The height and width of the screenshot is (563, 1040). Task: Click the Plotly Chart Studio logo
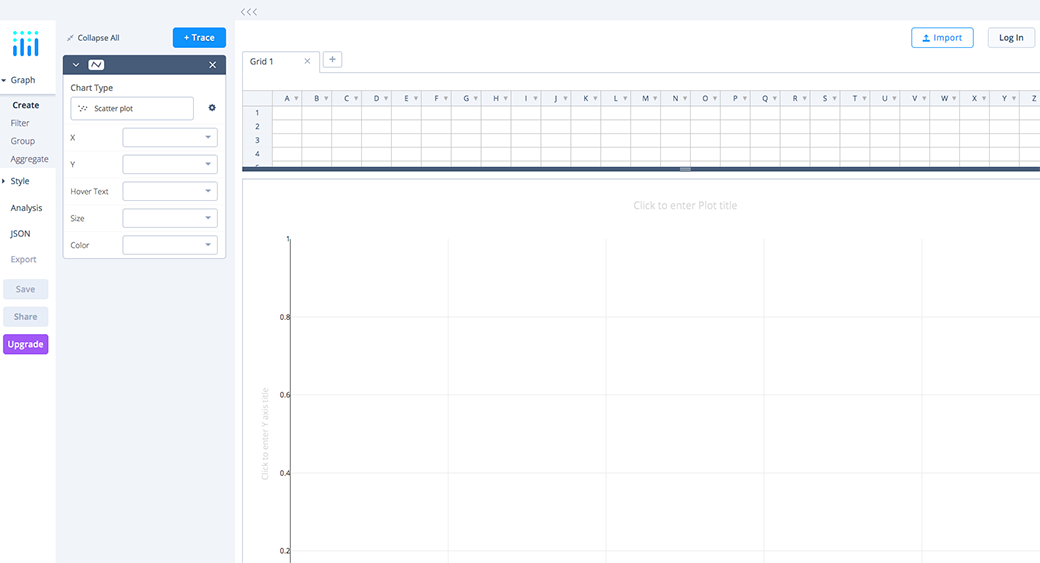[26, 43]
